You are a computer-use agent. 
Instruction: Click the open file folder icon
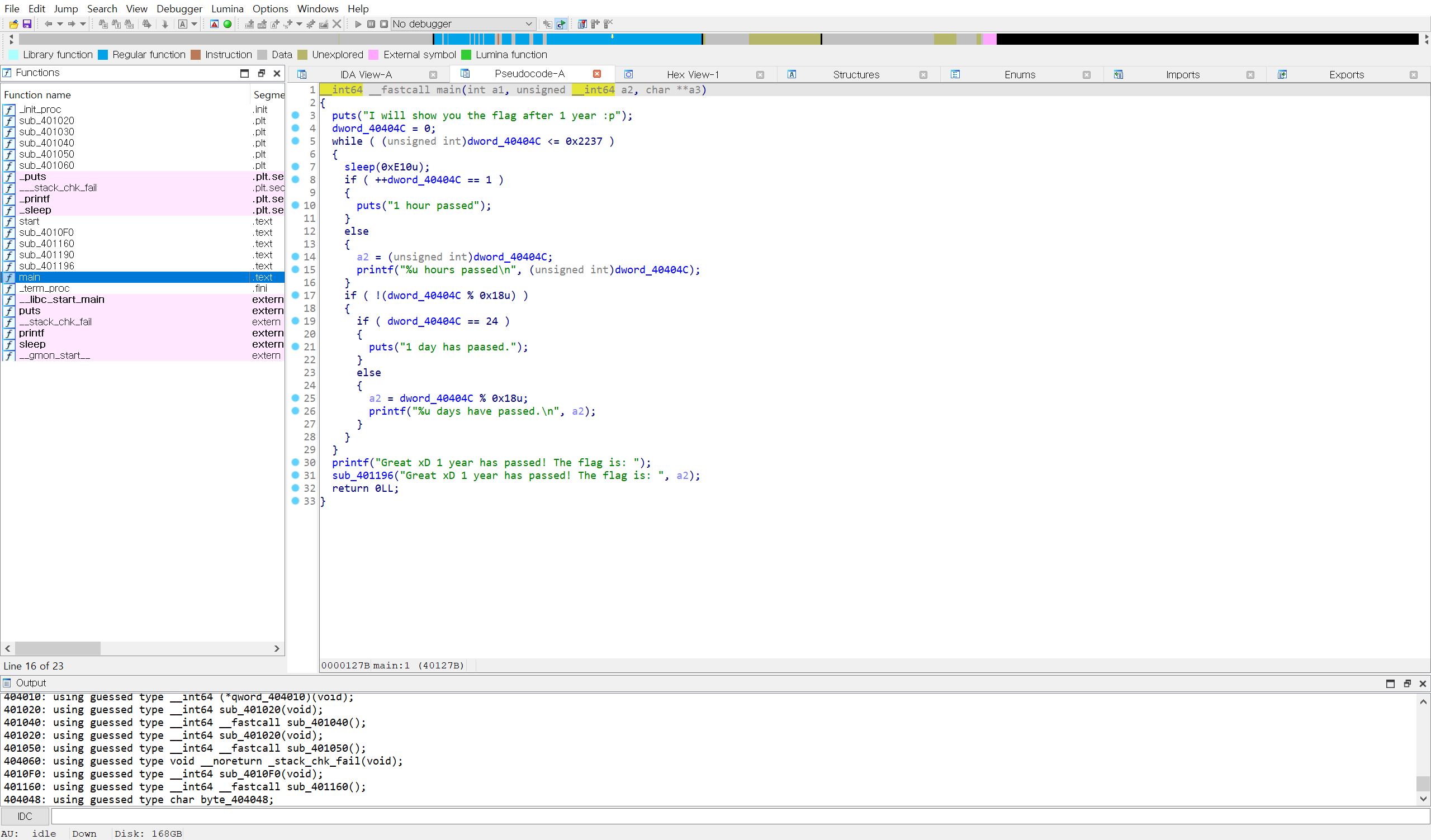(x=13, y=24)
